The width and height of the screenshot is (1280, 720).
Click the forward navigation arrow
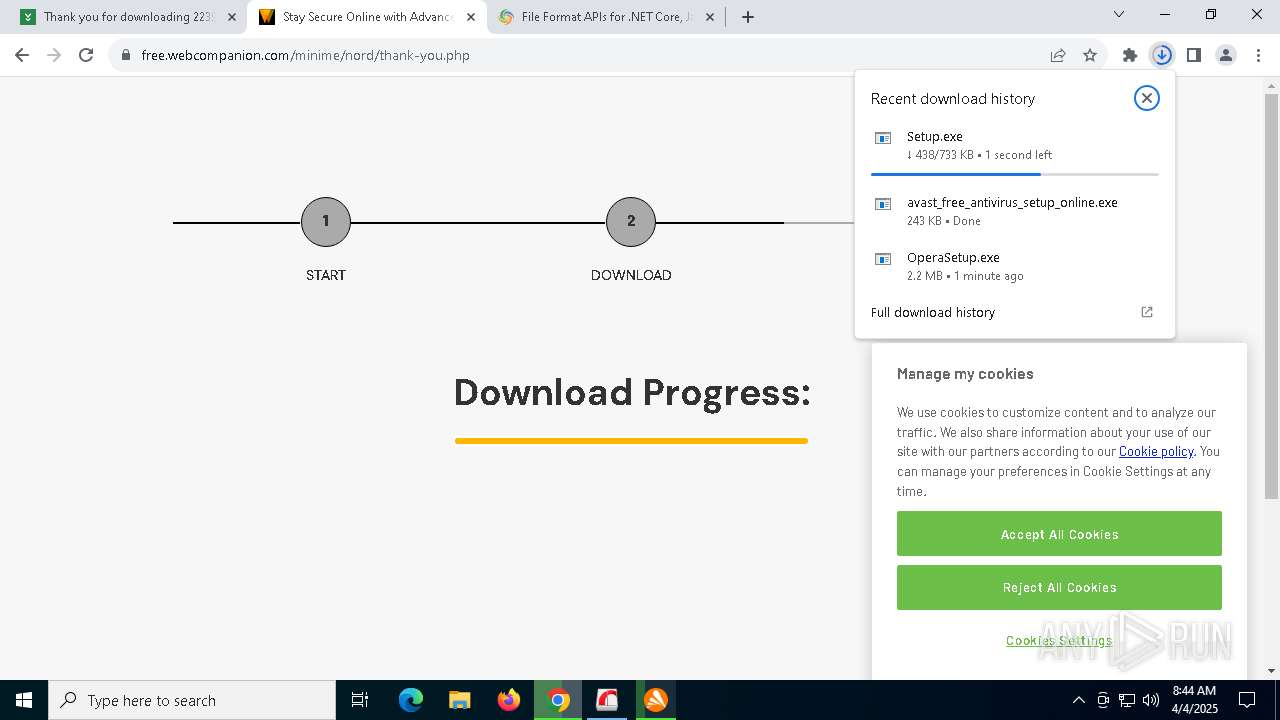point(54,55)
